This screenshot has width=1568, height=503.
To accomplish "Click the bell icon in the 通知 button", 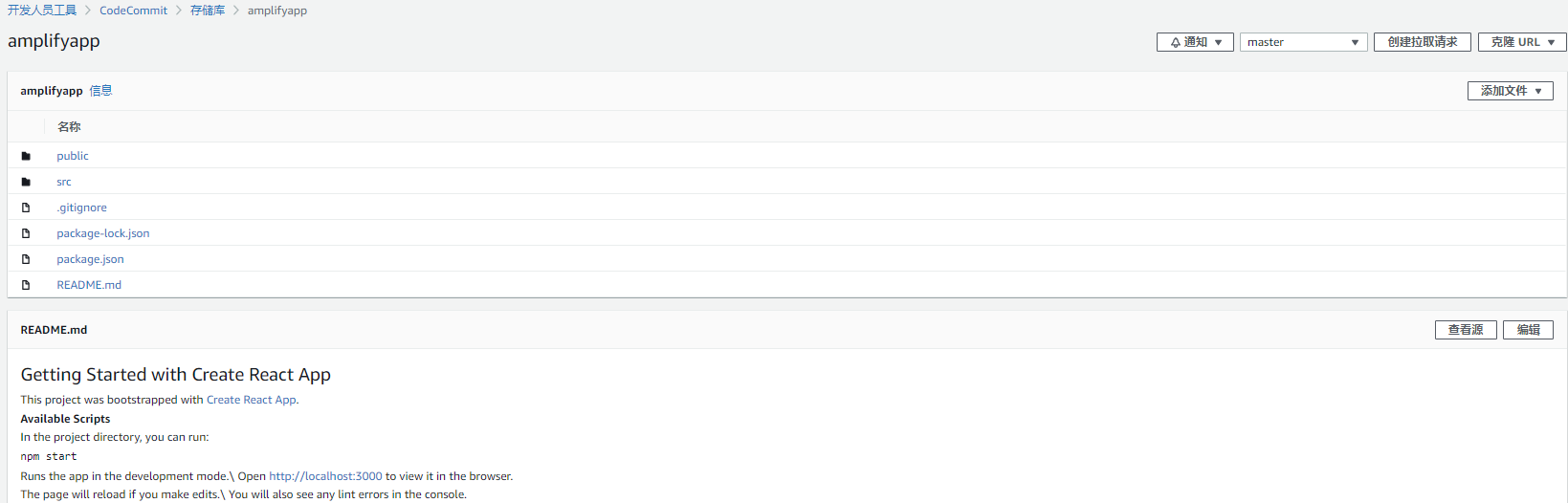I will point(1175,42).
